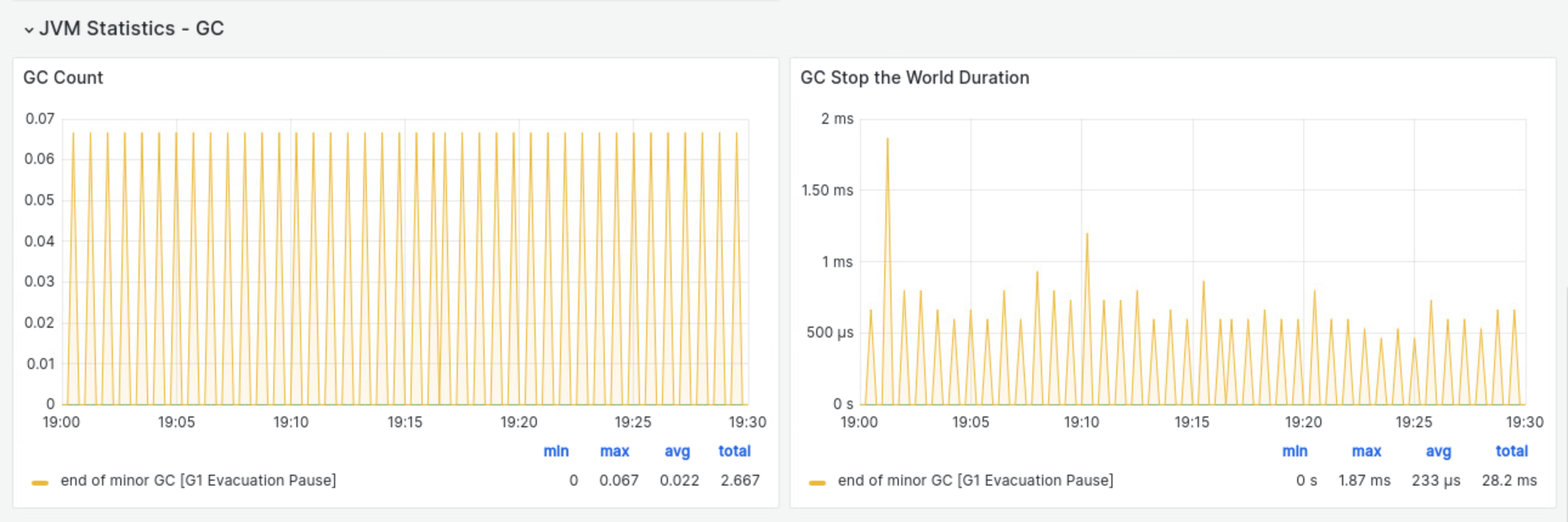The image size is (1568, 522).
Task: Sort GC Count legend by total
Action: coord(734,451)
